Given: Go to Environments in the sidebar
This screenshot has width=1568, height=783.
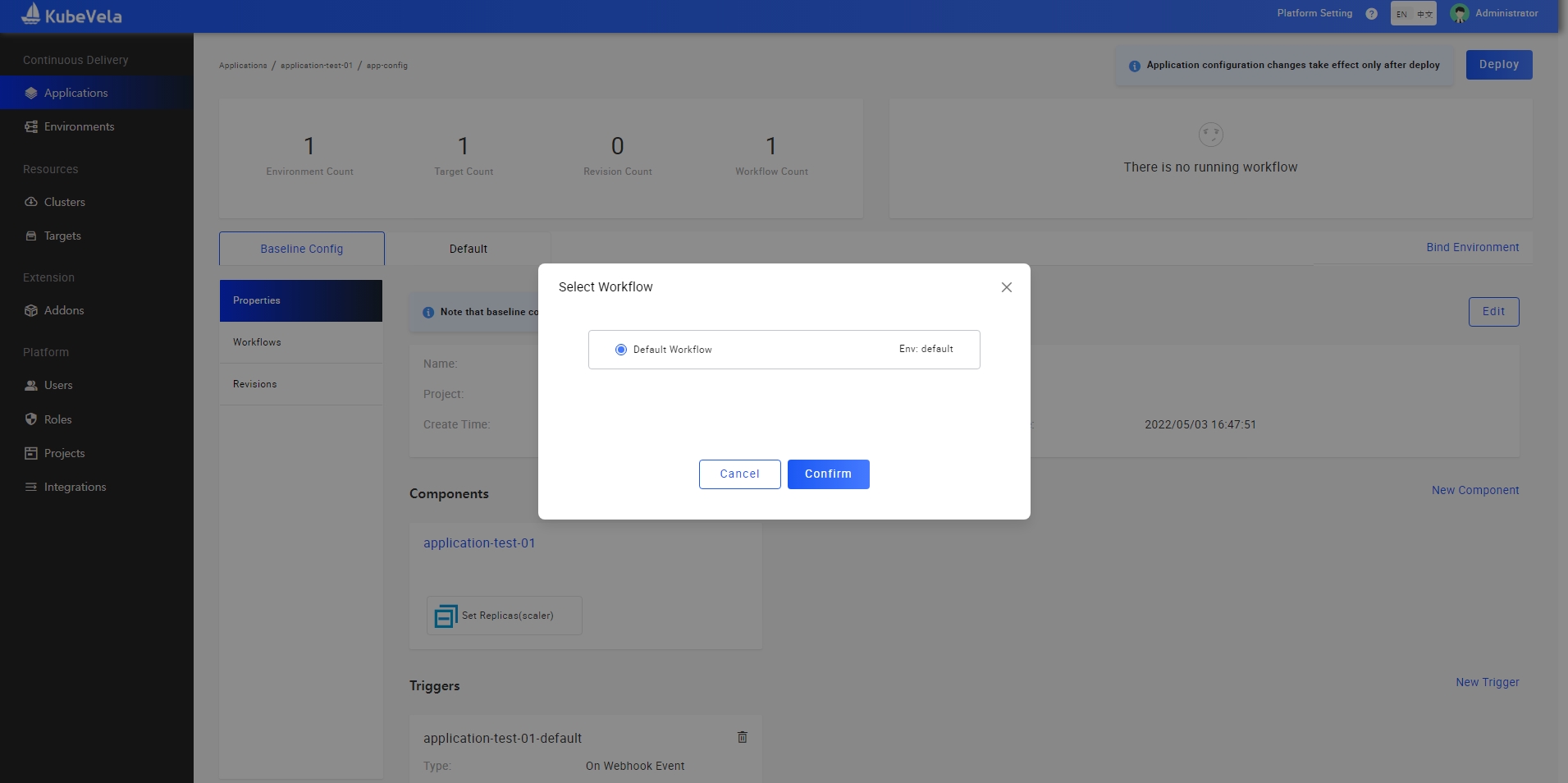Looking at the screenshot, I should click(79, 126).
